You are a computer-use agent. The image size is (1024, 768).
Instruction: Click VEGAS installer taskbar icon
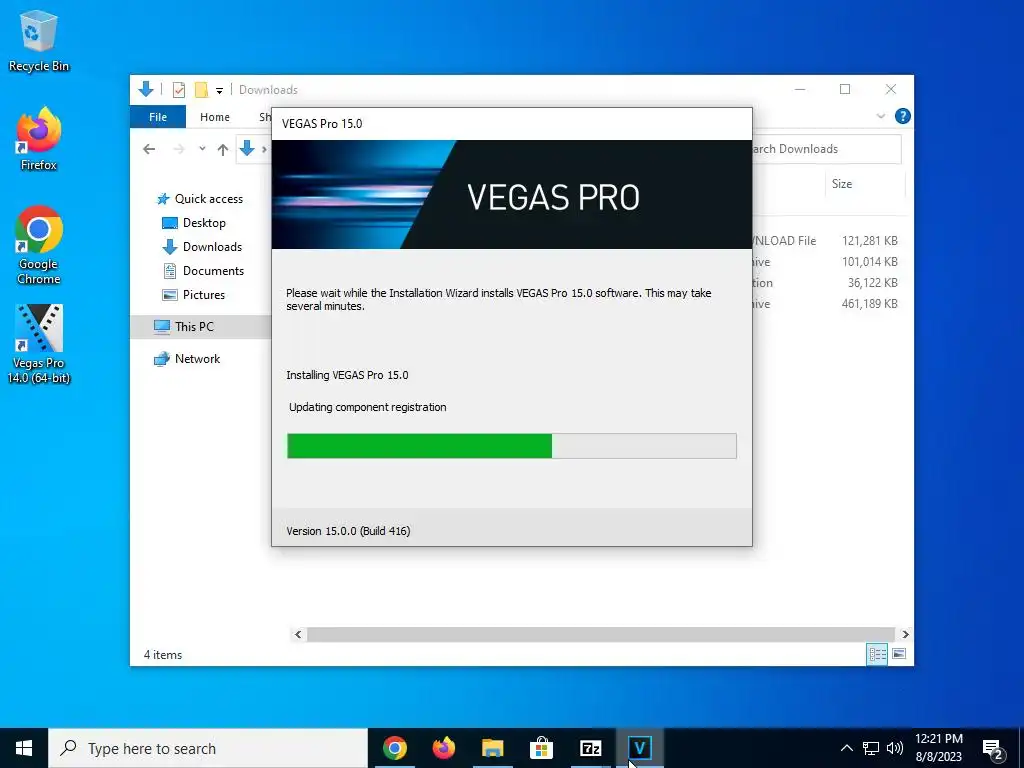point(639,748)
